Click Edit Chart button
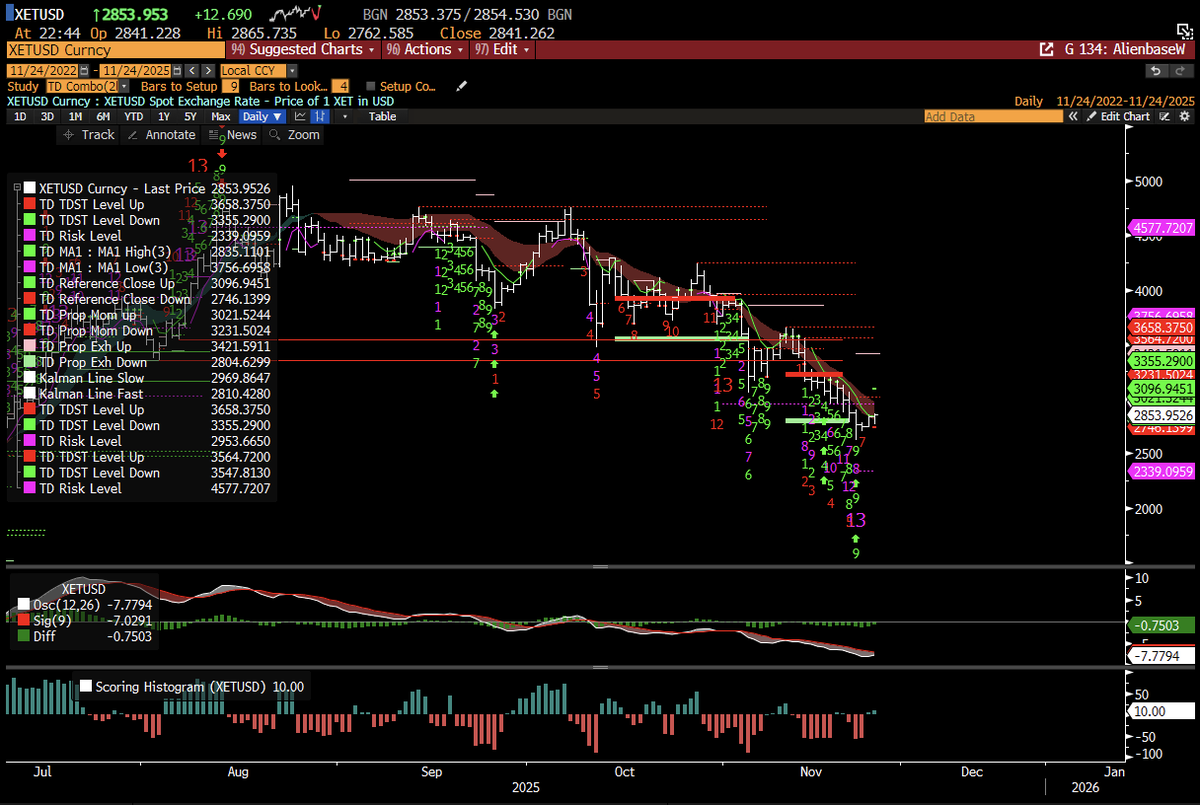The width and height of the screenshot is (1200, 805). click(x=1118, y=116)
